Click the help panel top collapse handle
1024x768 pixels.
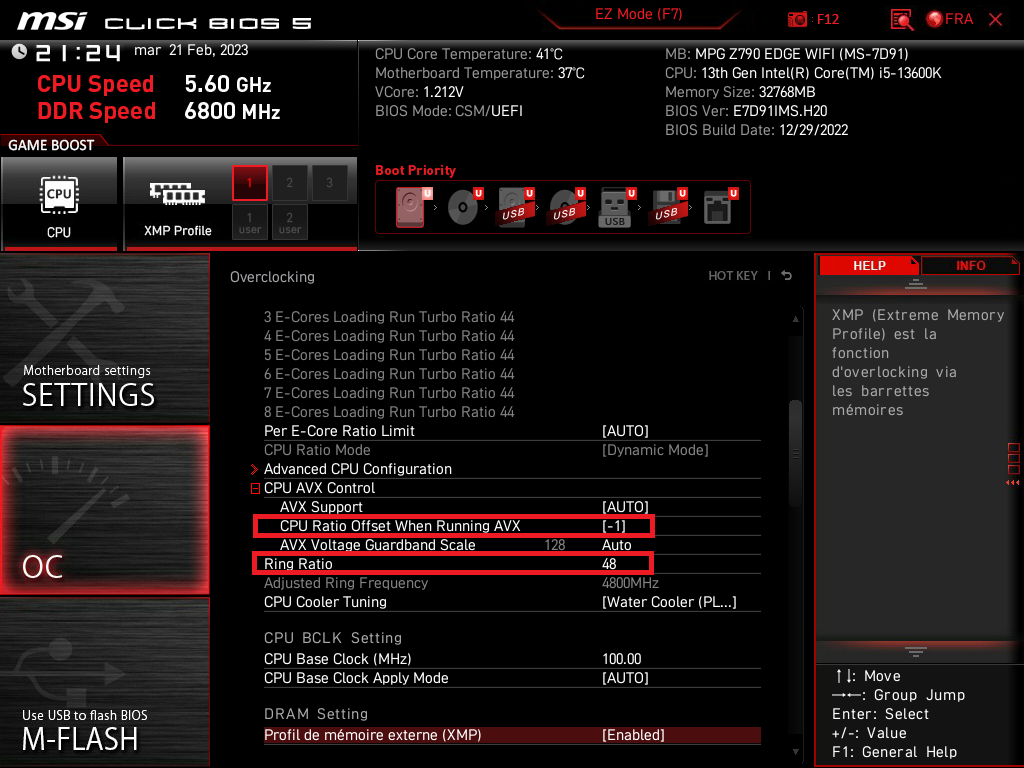click(916, 283)
